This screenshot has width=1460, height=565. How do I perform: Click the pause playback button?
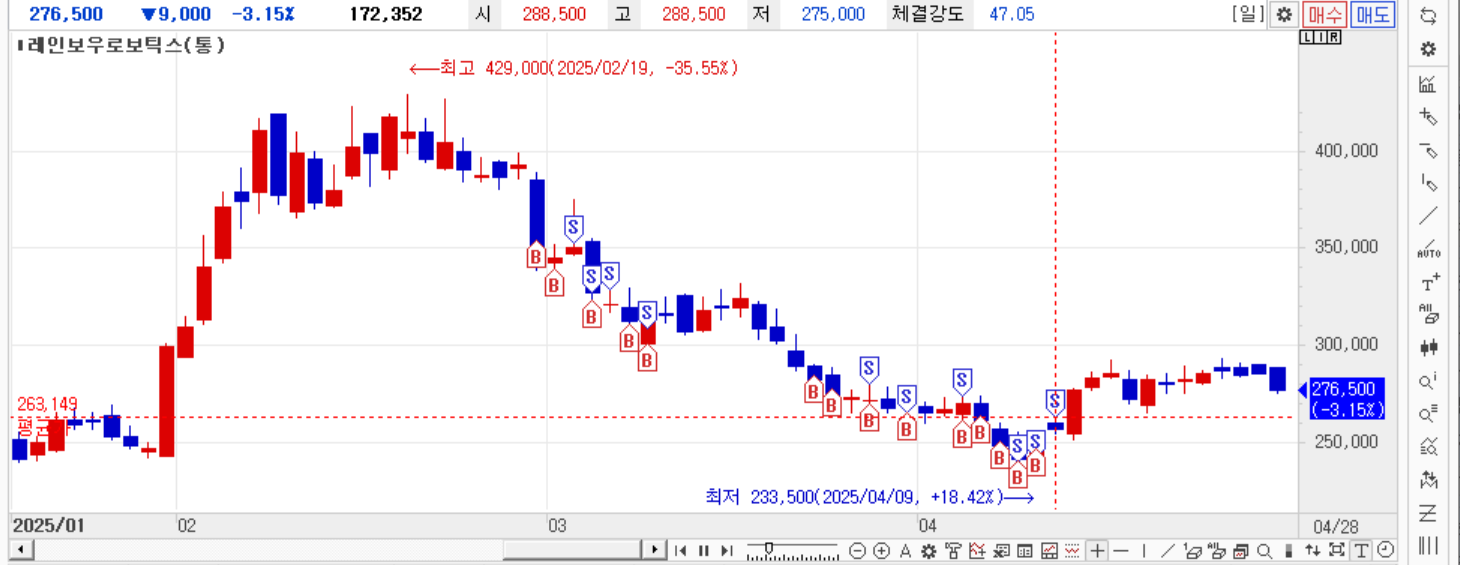tap(704, 550)
